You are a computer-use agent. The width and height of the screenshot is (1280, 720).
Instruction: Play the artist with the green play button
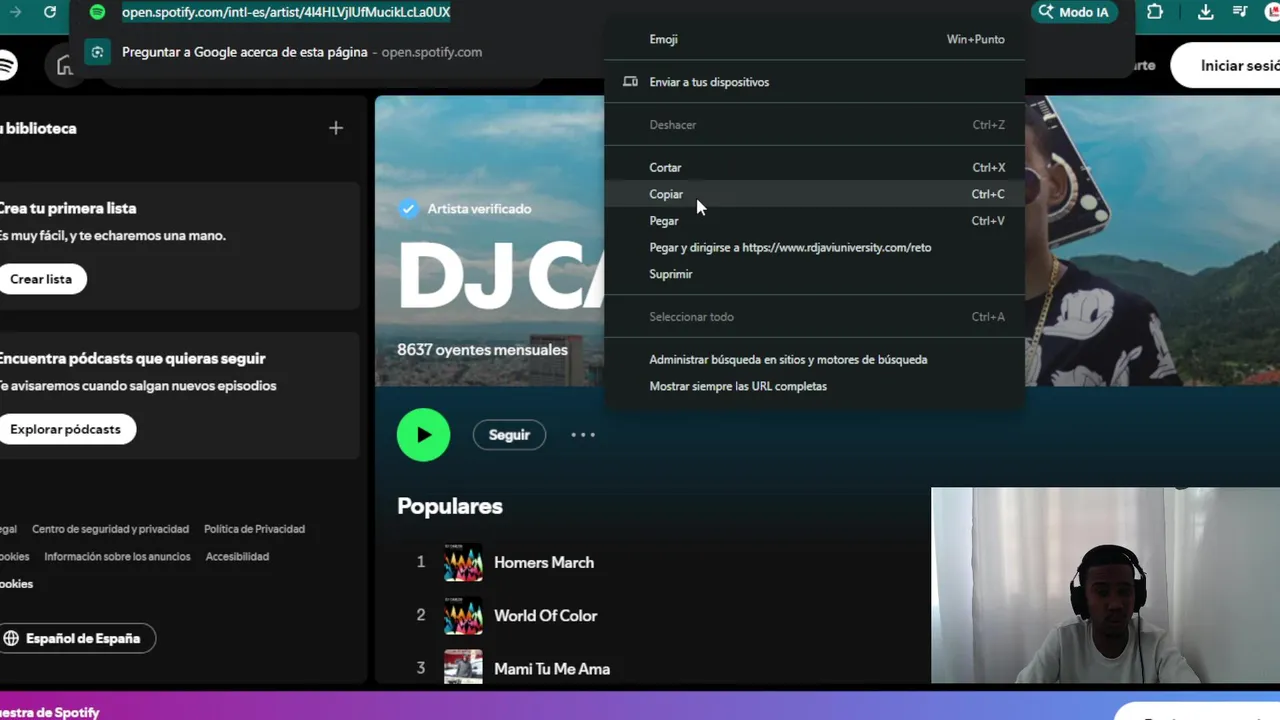click(x=423, y=435)
